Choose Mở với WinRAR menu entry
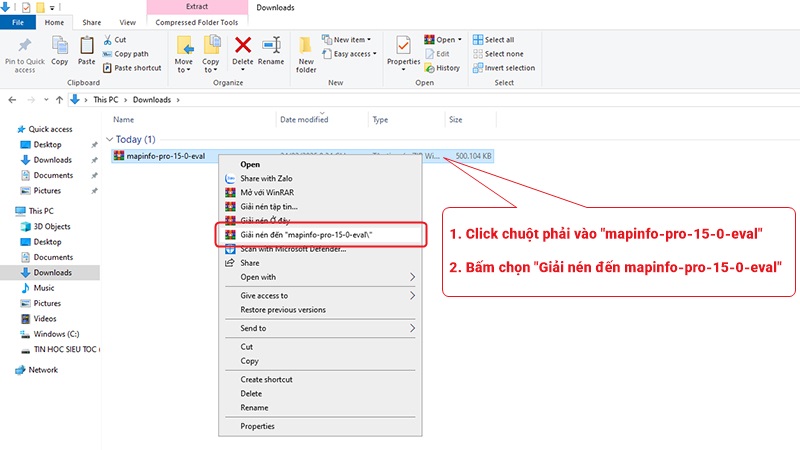The height and width of the screenshot is (450, 800). 320,192
